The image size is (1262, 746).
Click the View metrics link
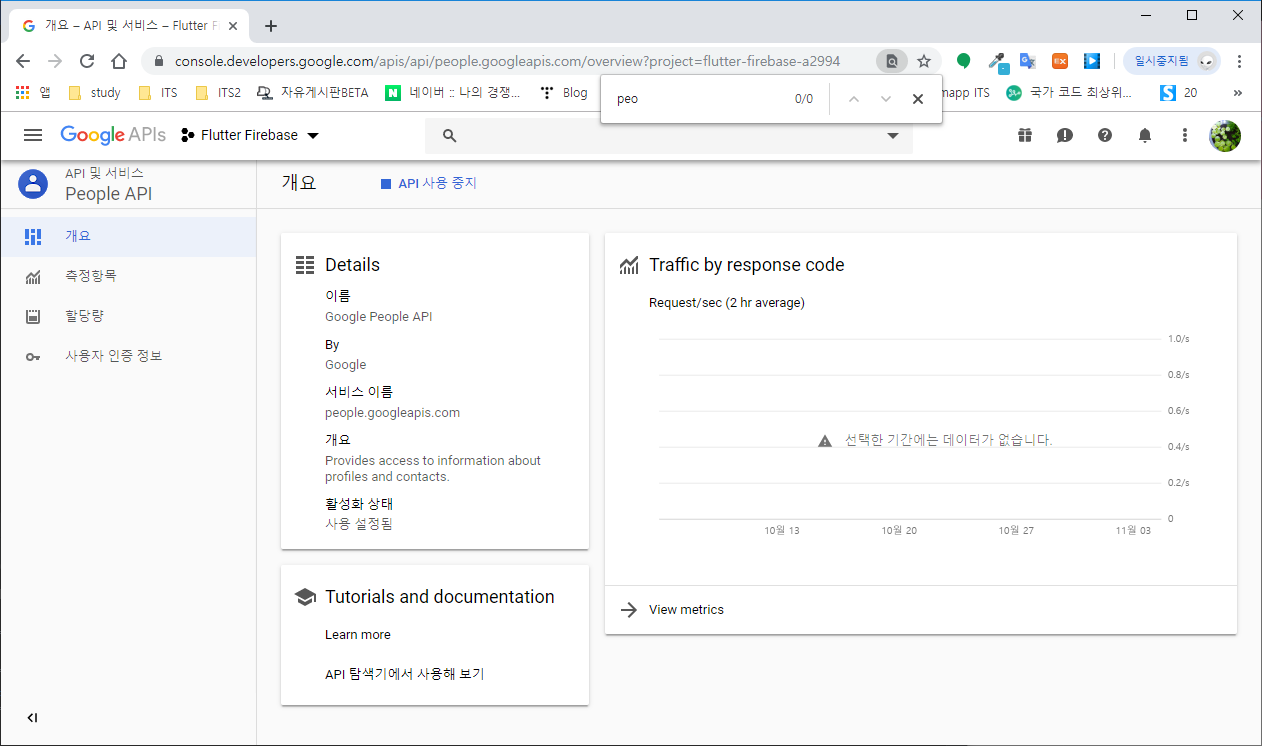tap(686, 610)
